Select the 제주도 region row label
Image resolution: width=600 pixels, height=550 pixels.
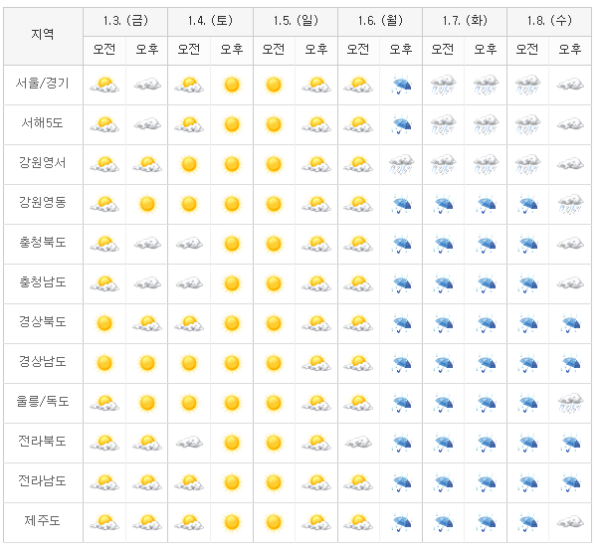tap(43, 521)
